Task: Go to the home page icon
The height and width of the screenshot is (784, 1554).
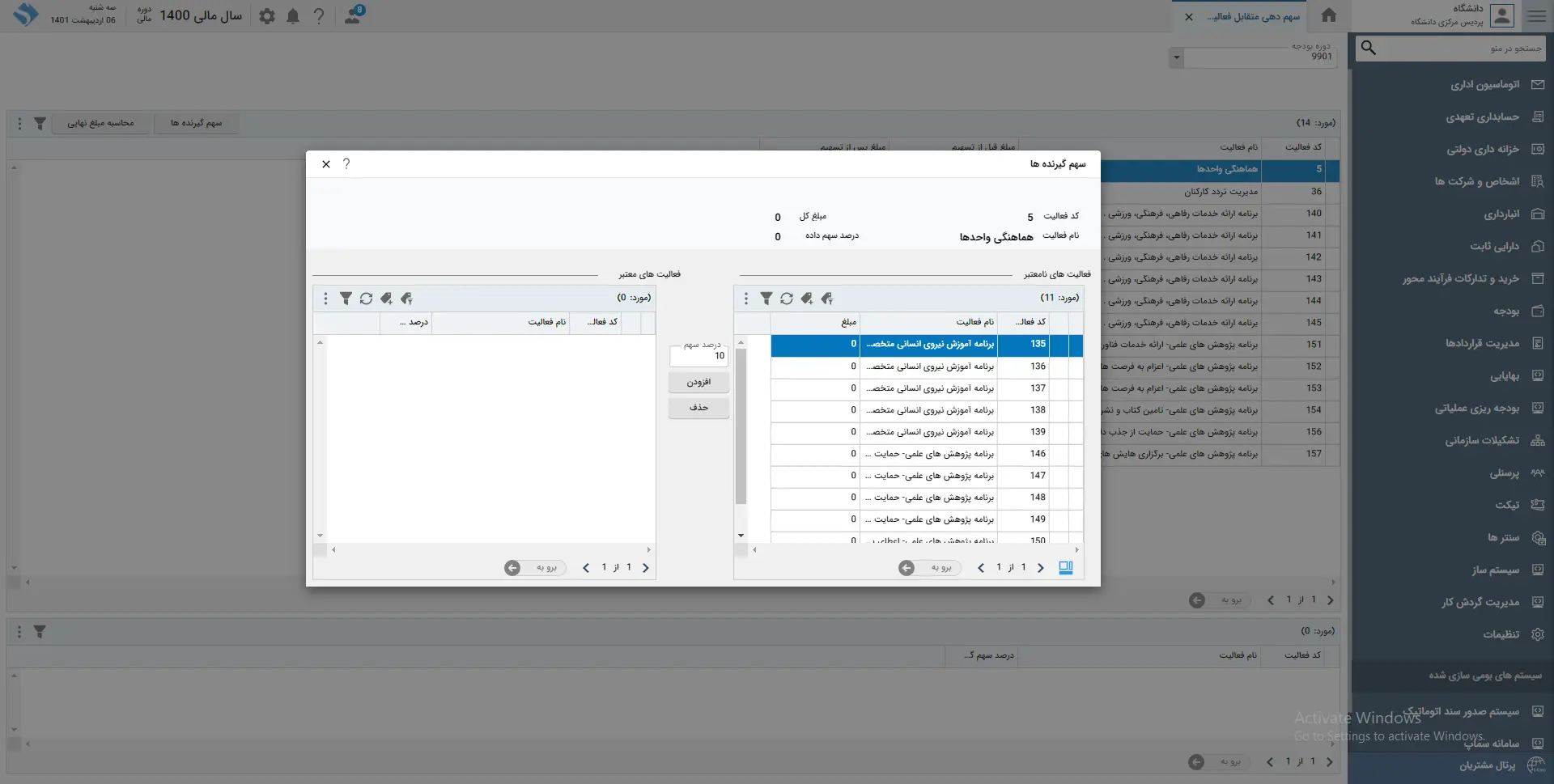Action: pyautogui.click(x=1328, y=15)
